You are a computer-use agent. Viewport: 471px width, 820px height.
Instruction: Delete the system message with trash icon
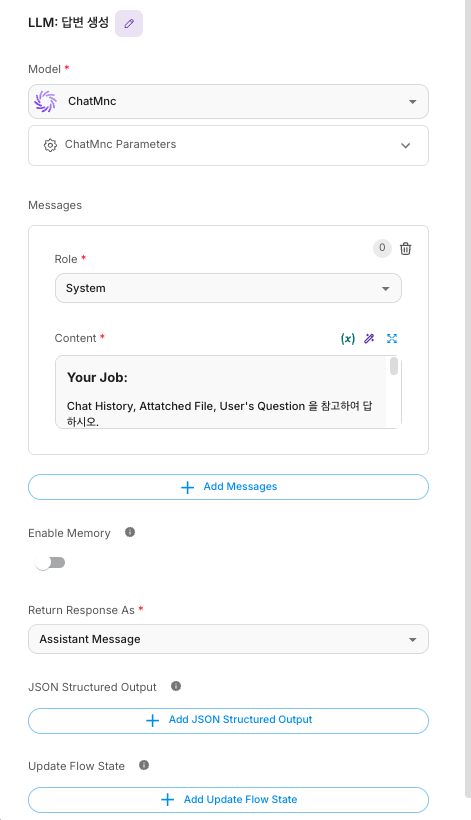click(405, 248)
